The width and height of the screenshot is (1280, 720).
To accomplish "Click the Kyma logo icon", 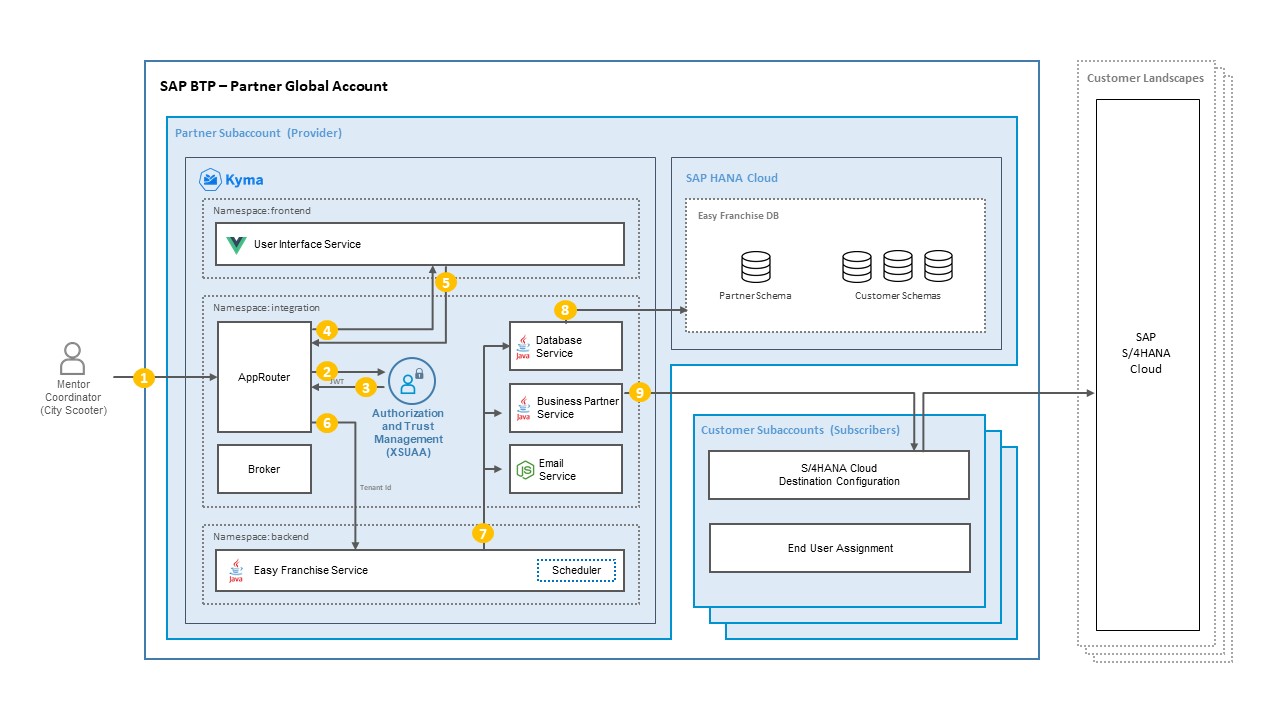I will coord(211,179).
